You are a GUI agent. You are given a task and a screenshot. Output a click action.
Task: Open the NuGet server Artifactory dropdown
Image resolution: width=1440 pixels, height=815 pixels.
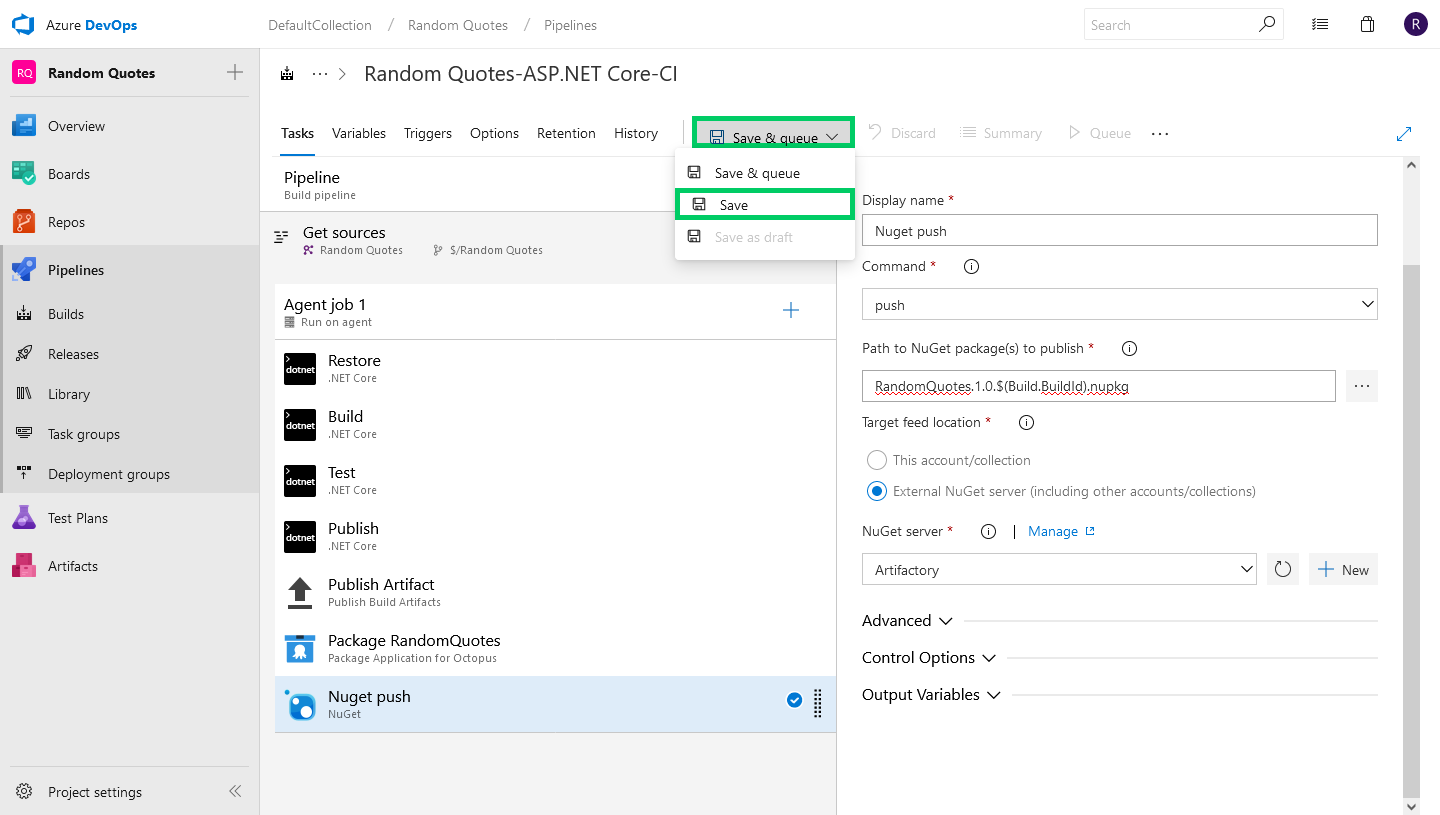(1059, 569)
